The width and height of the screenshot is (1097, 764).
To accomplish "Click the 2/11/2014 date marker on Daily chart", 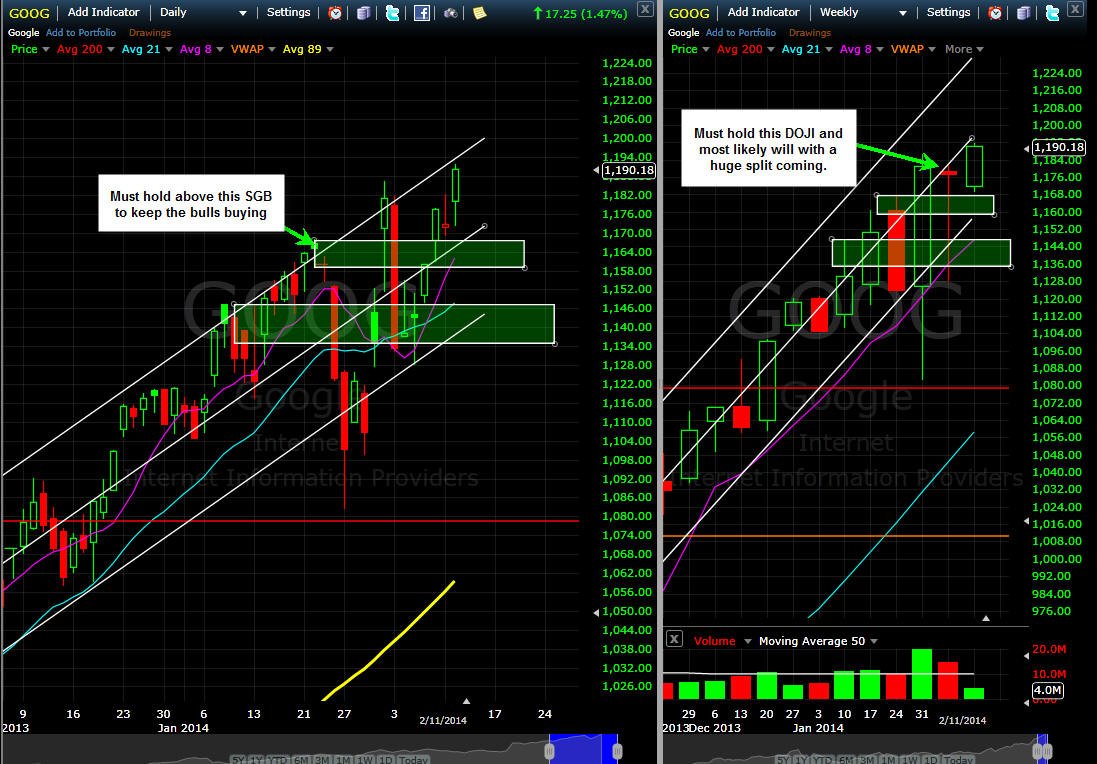I will [443, 720].
